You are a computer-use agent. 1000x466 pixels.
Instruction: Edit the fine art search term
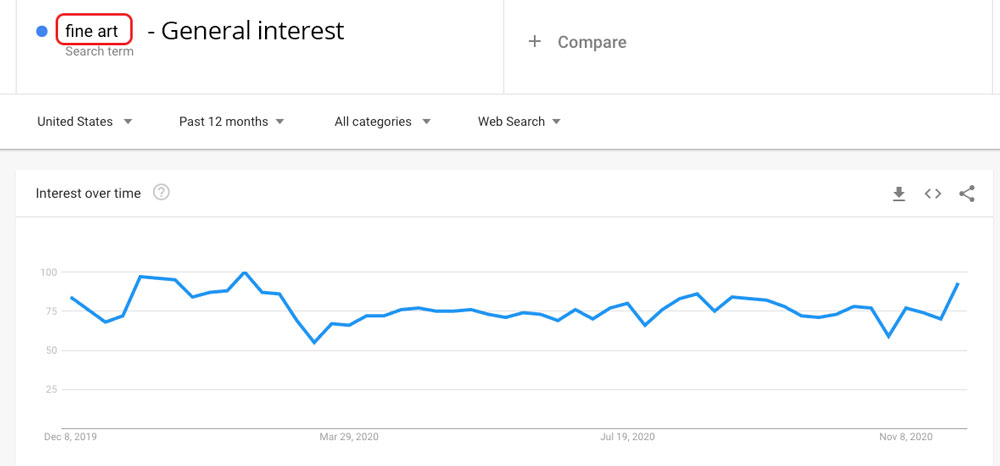pyautogui.click(x=94, y=30)
